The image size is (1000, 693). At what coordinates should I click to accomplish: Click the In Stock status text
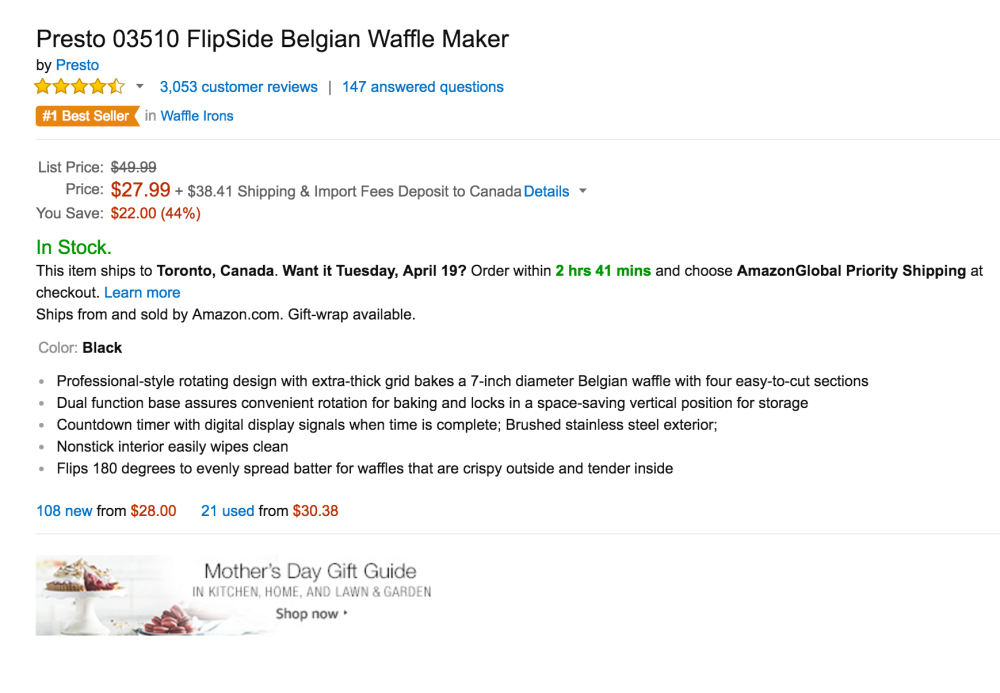73,247
